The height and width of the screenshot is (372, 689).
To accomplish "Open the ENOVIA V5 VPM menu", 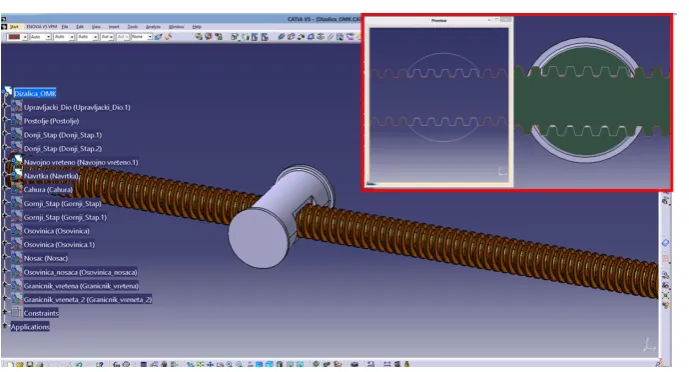I will coord(42,27).
